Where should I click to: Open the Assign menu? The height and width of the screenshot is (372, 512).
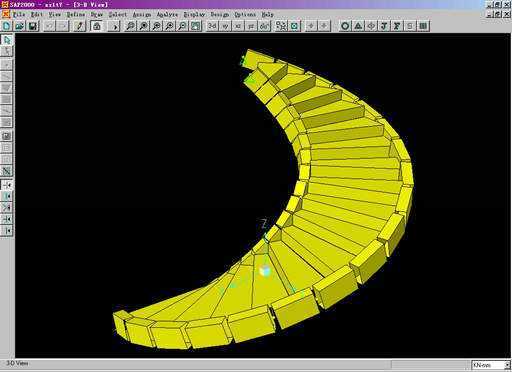[142, 15]
